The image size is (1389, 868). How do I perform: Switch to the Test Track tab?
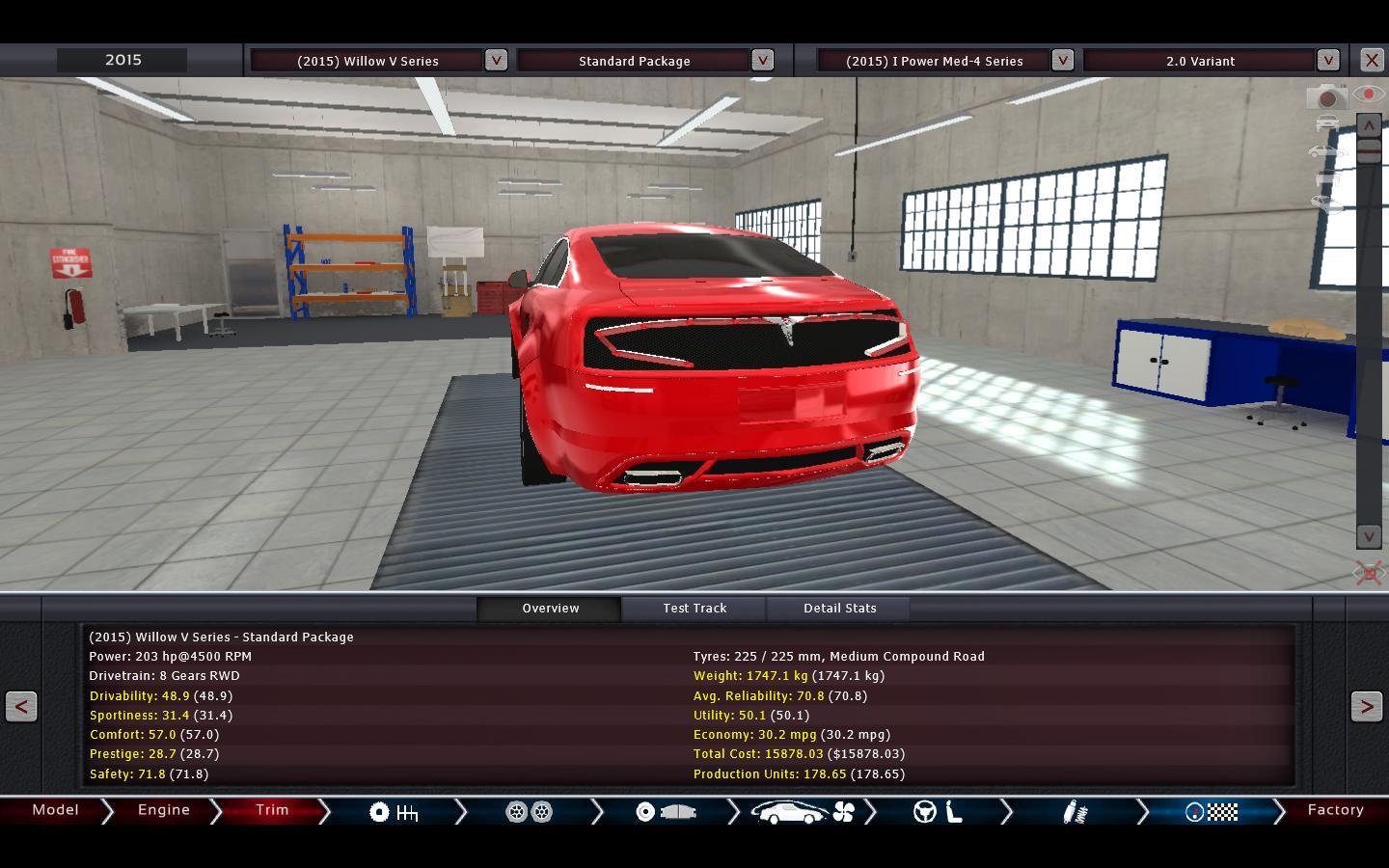coord(694,609)
